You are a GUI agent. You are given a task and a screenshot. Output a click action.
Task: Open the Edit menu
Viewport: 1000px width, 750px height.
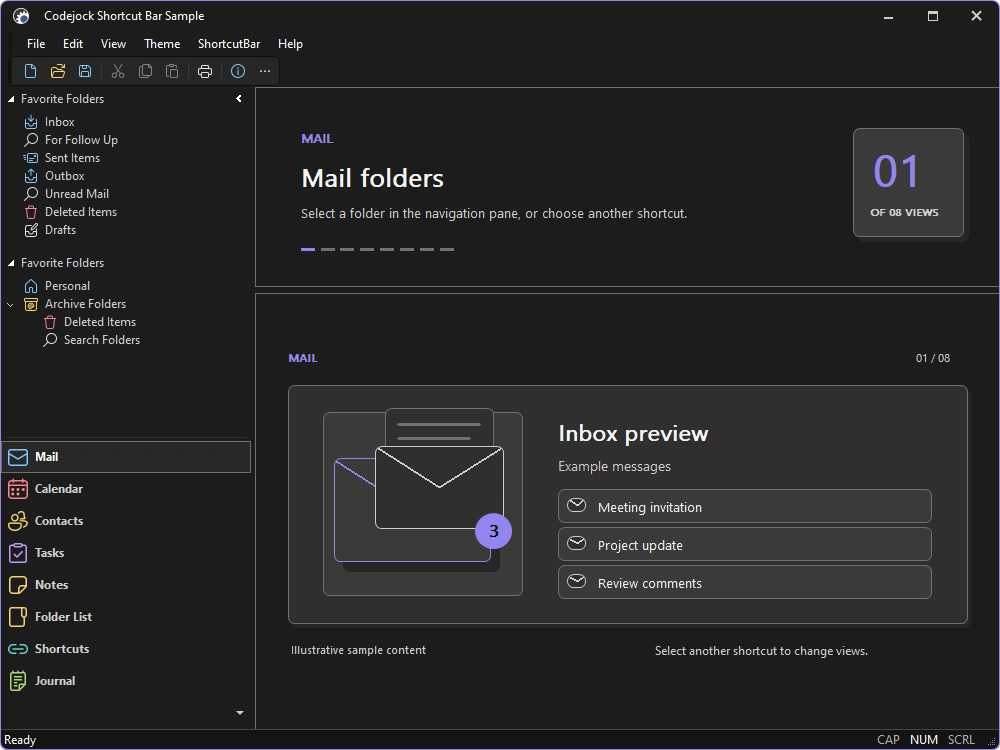tap(73, 44)
